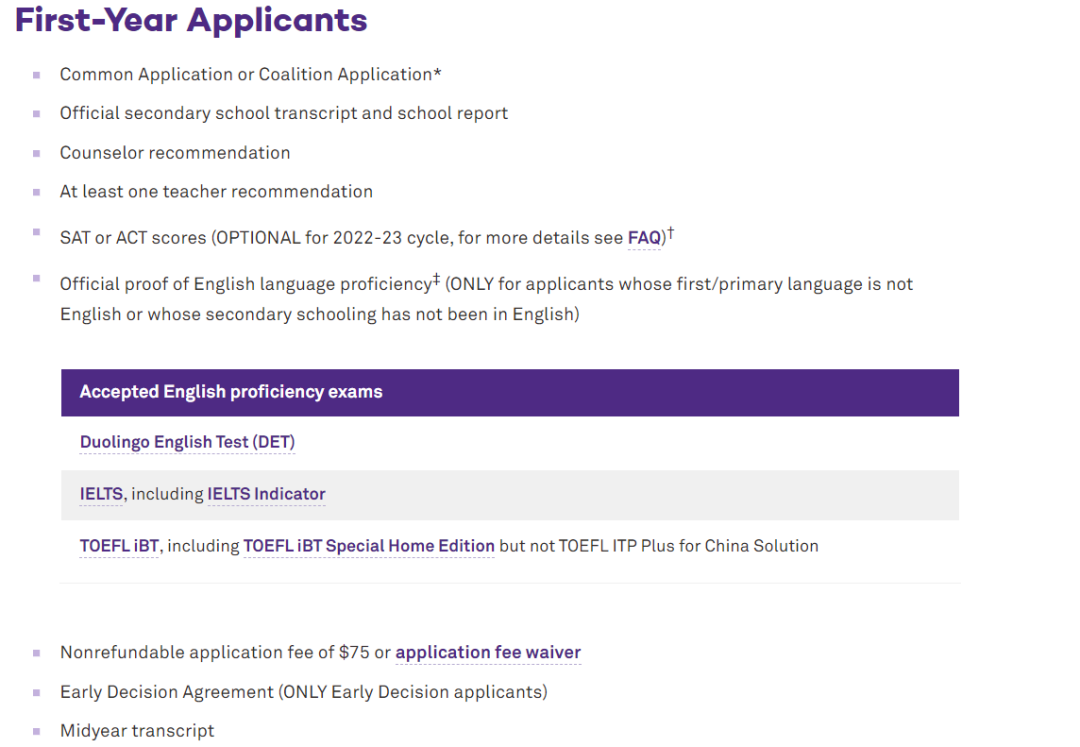Click Official proof of English language proficiency text
This screenshot has height=747, width=1080.
pyautogui.click(x=246, y=284)
